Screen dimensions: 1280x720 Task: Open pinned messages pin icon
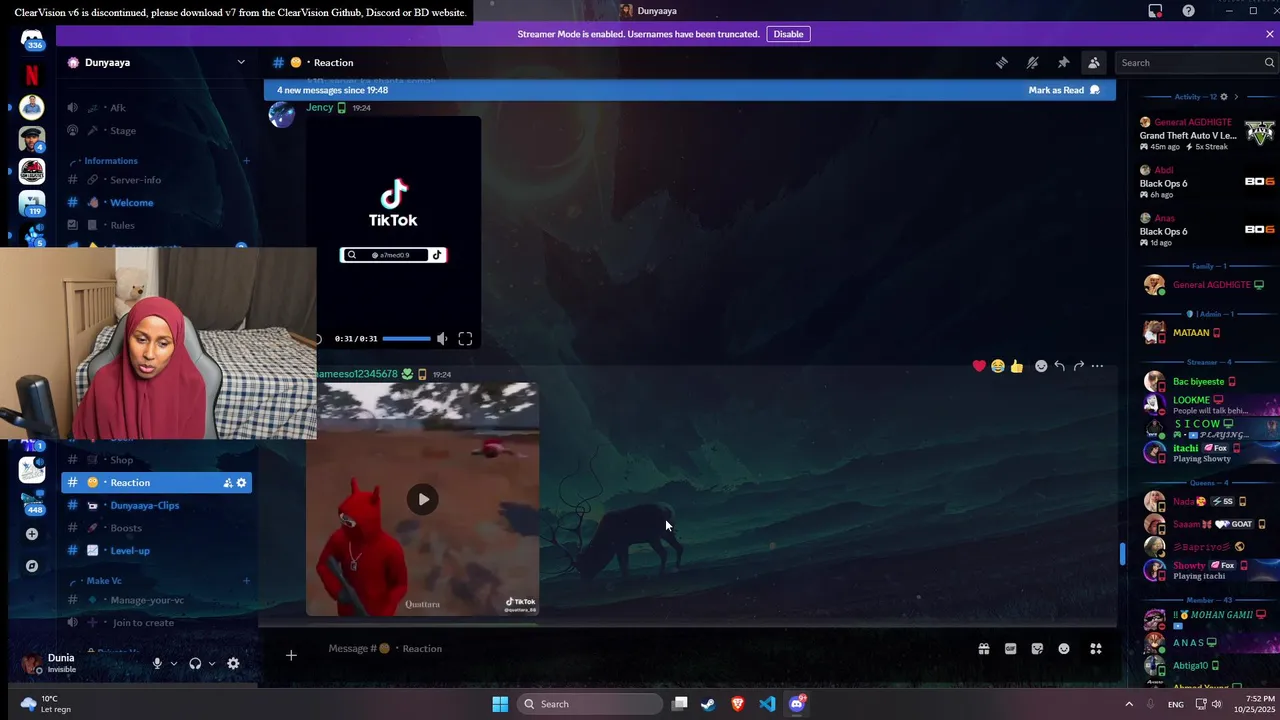tap(1063, 62)
